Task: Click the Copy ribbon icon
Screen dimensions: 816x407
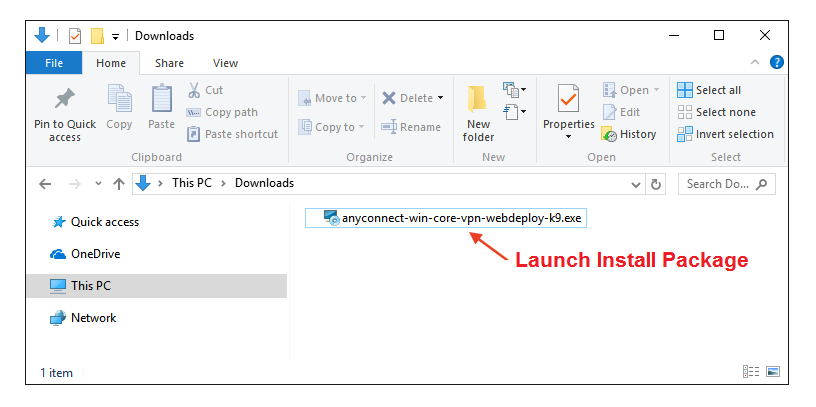Action: [119, 99]
